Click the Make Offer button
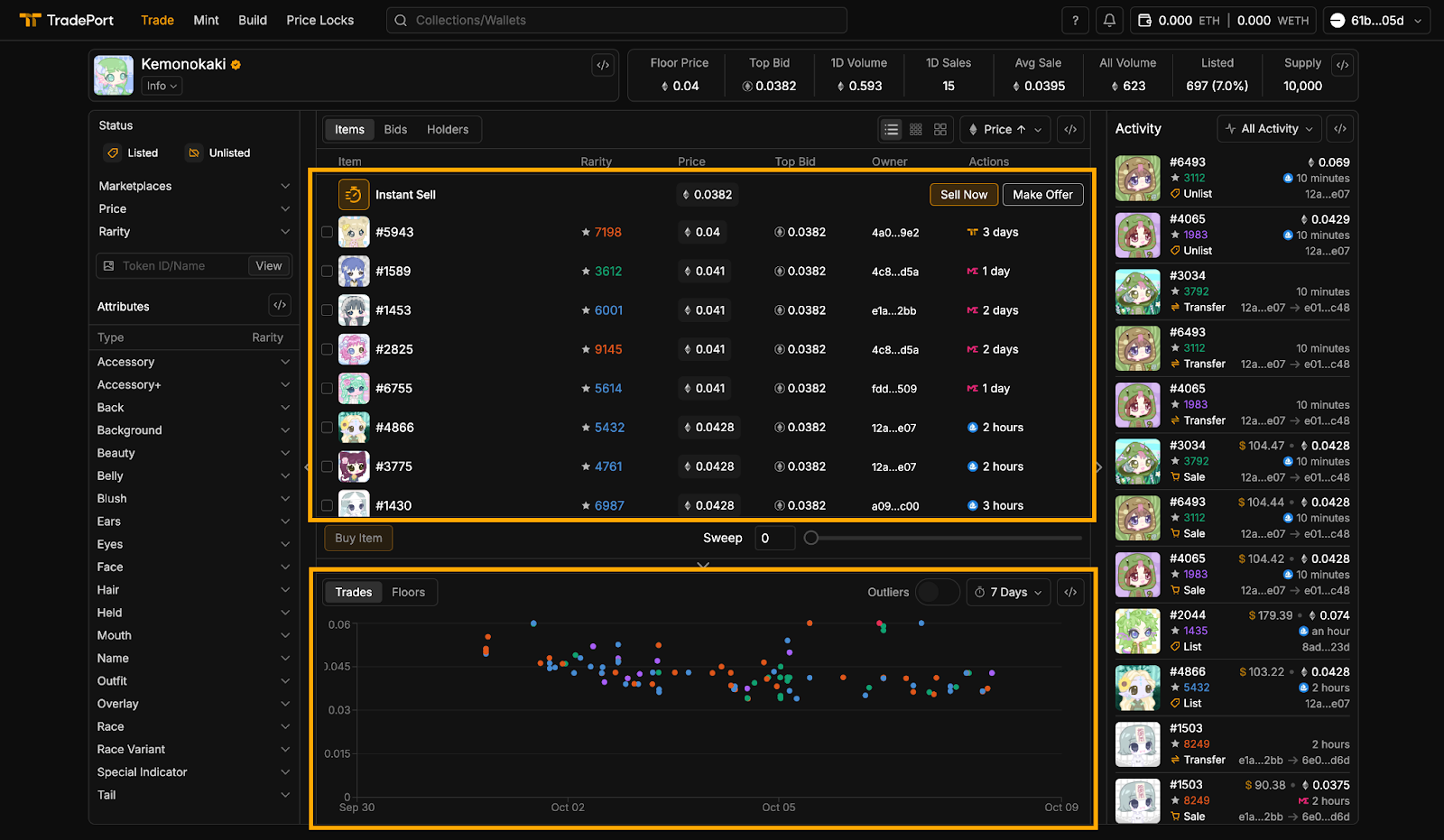The image size is (1444, 840). tap(1042, 194)
